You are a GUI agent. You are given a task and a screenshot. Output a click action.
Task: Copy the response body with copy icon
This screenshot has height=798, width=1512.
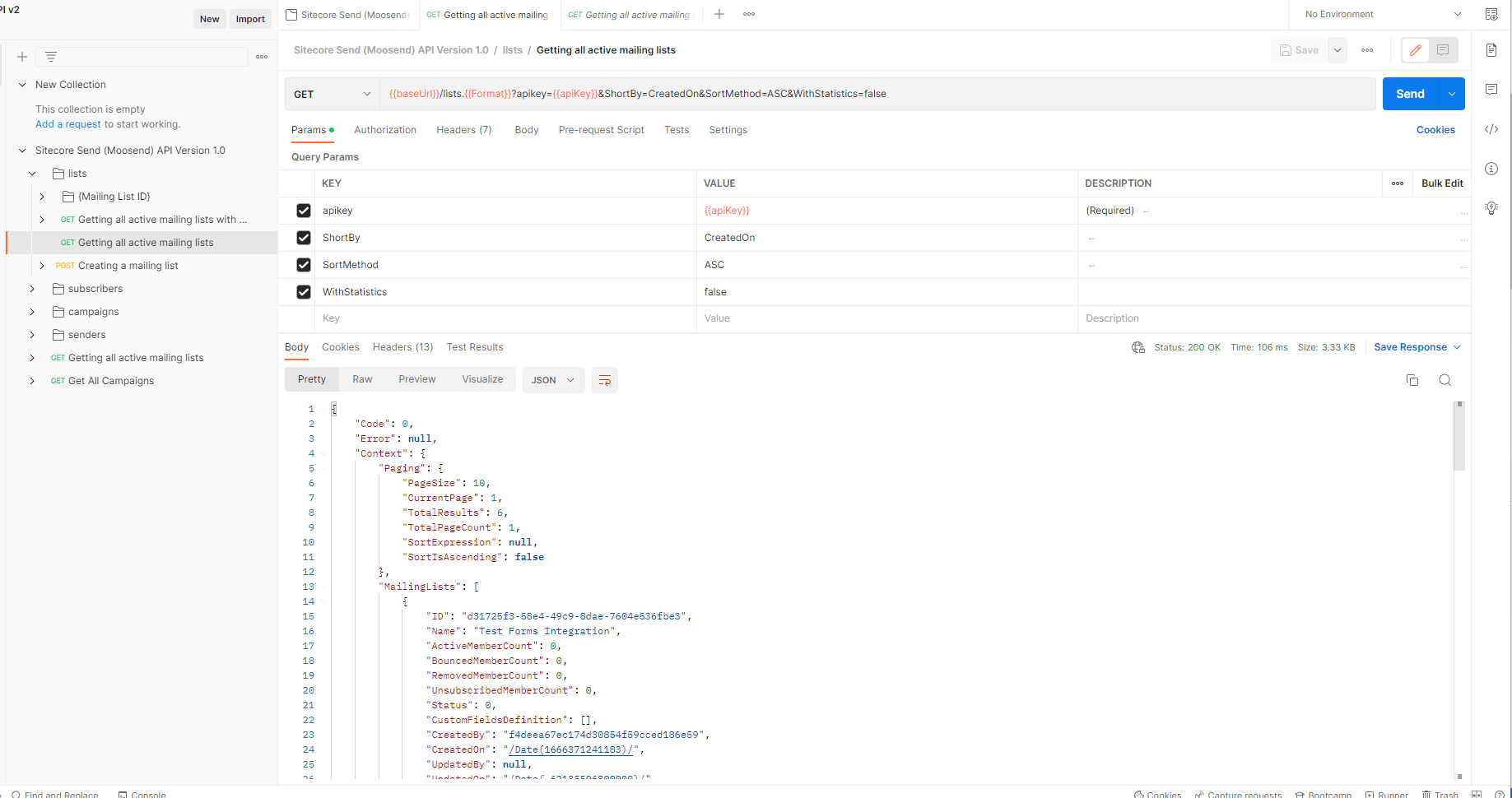tap(1412, 380)
